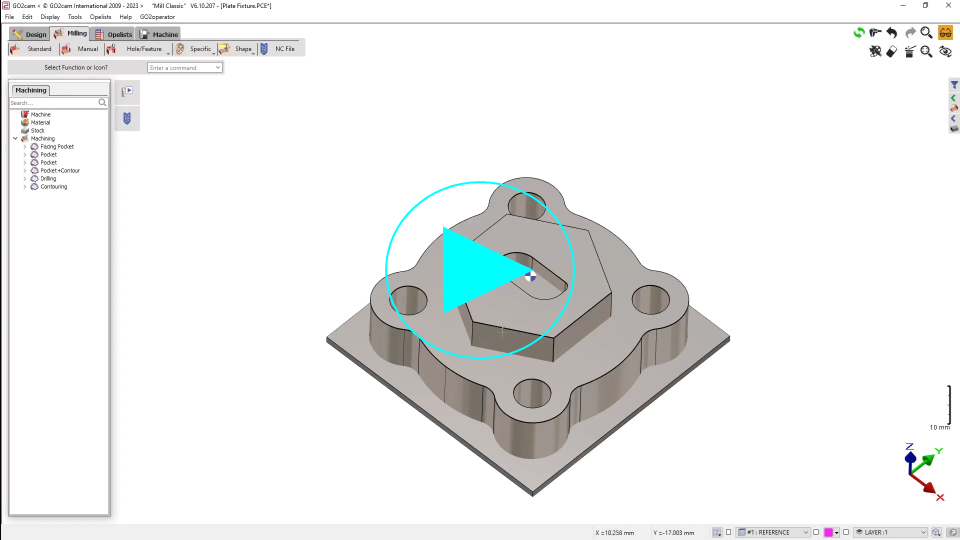
Task: Switch to the Design tab
Action: 30,34
